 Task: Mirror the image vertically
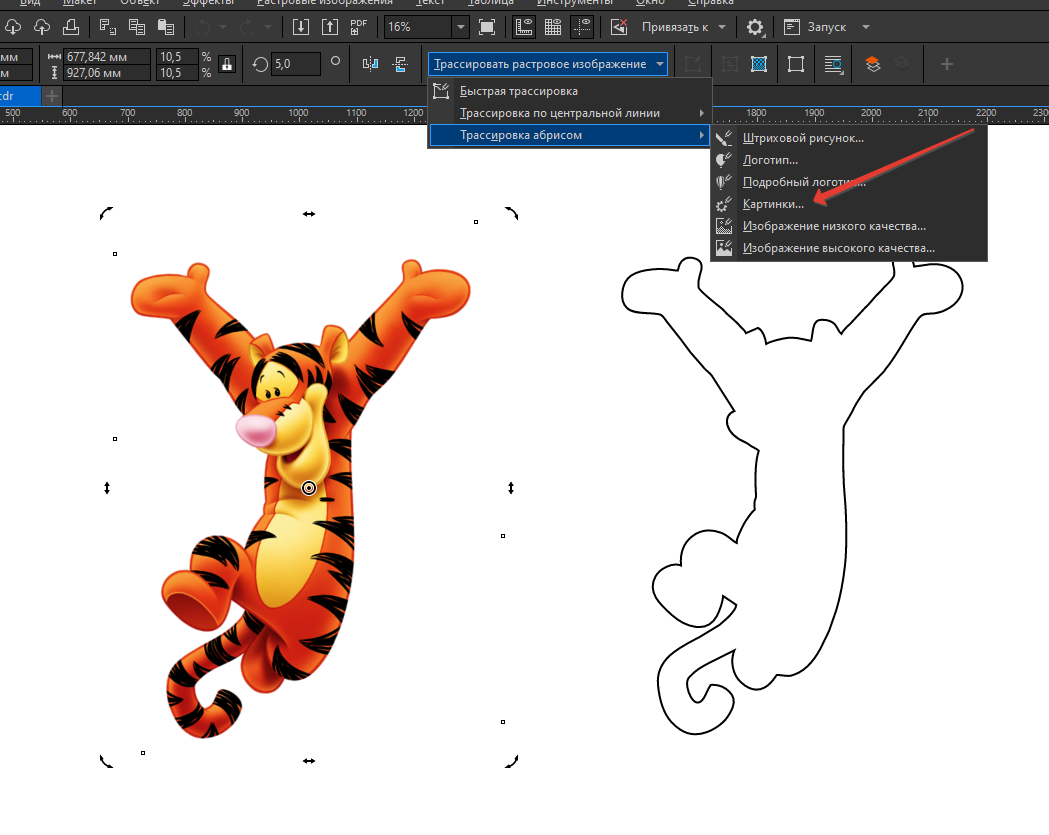(x=400, y=64)
